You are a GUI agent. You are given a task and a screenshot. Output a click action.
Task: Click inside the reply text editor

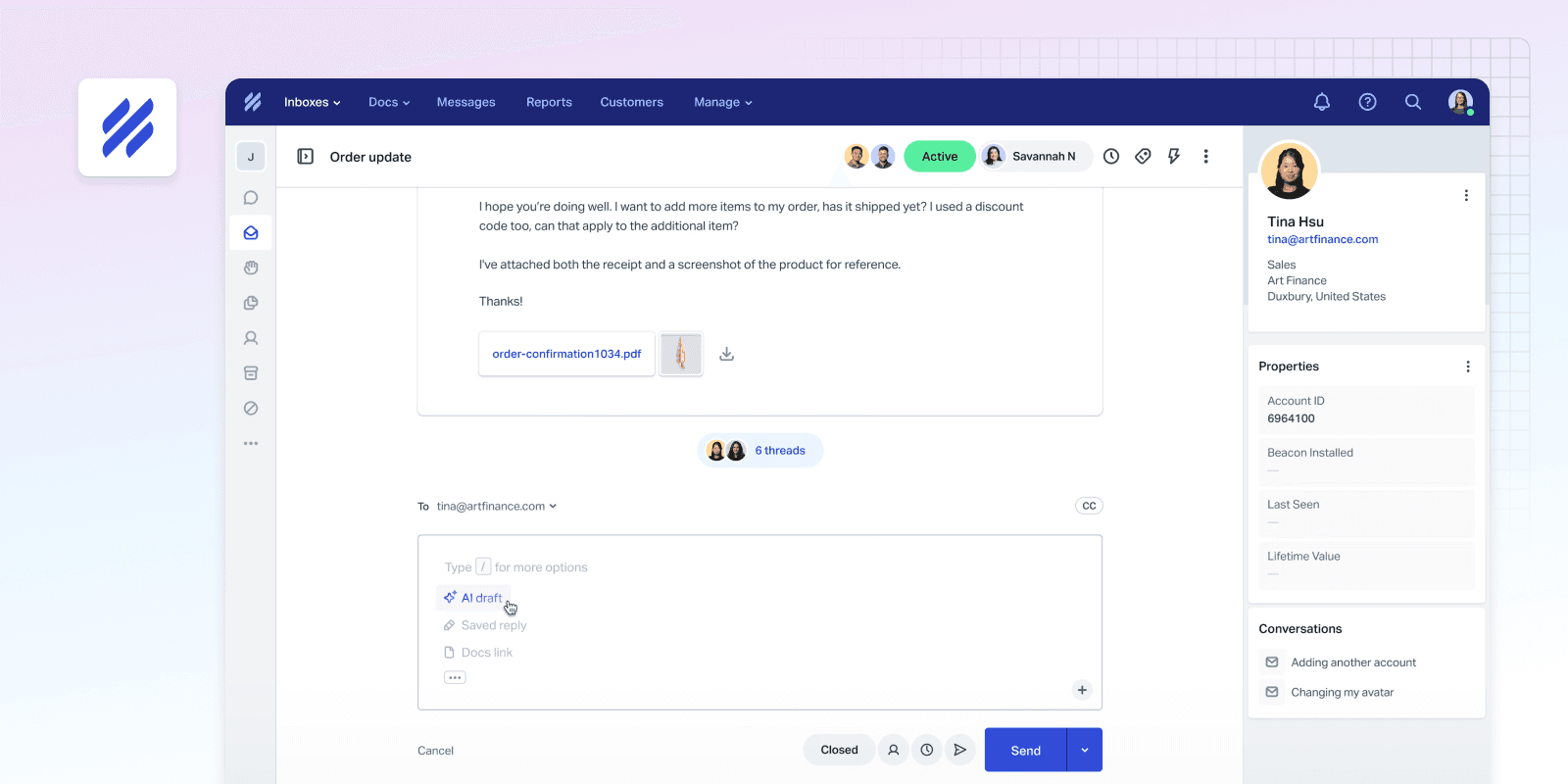[759, 622]
